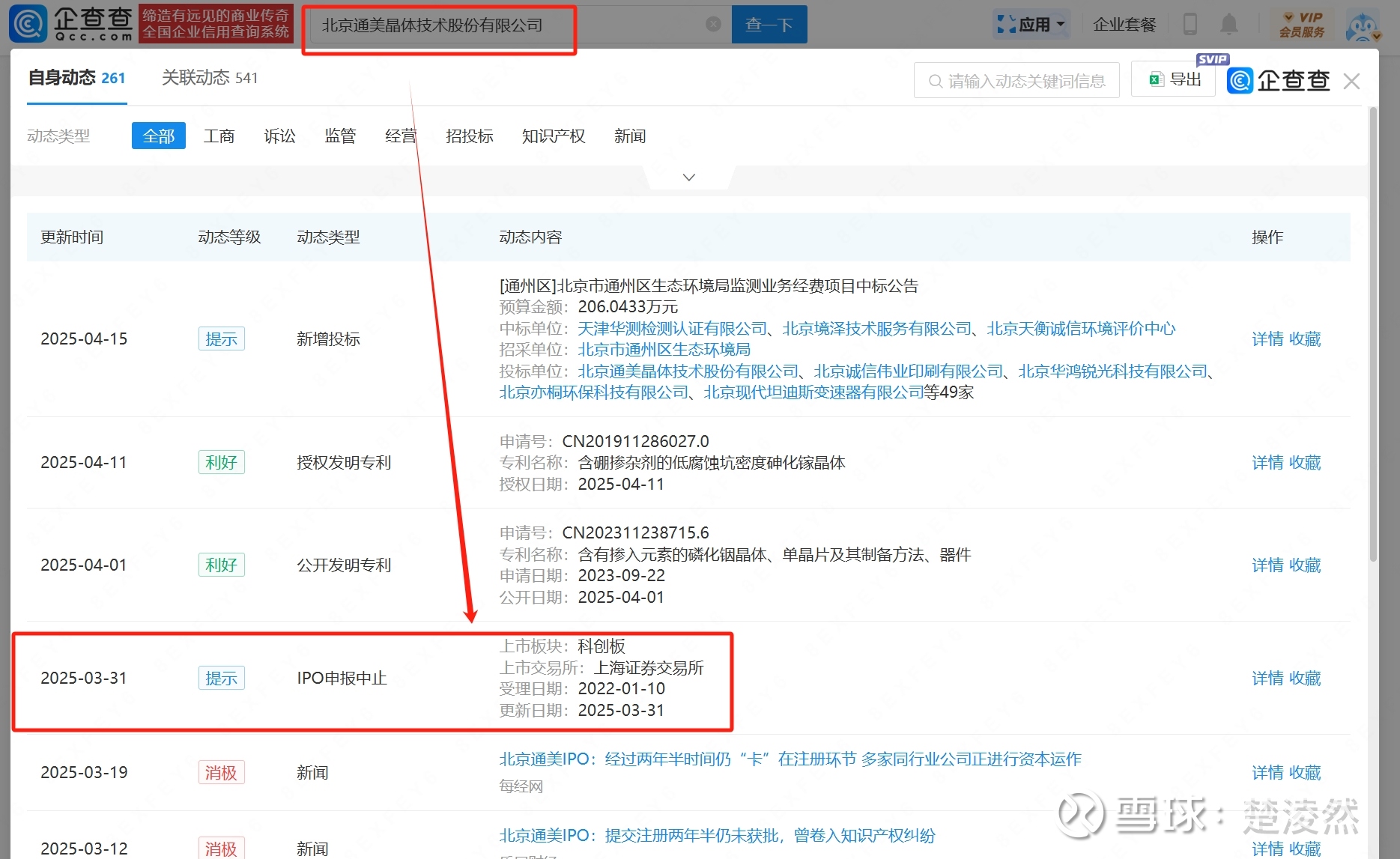Open 天津华测检测认证有限公司 link

coord(673,329)
